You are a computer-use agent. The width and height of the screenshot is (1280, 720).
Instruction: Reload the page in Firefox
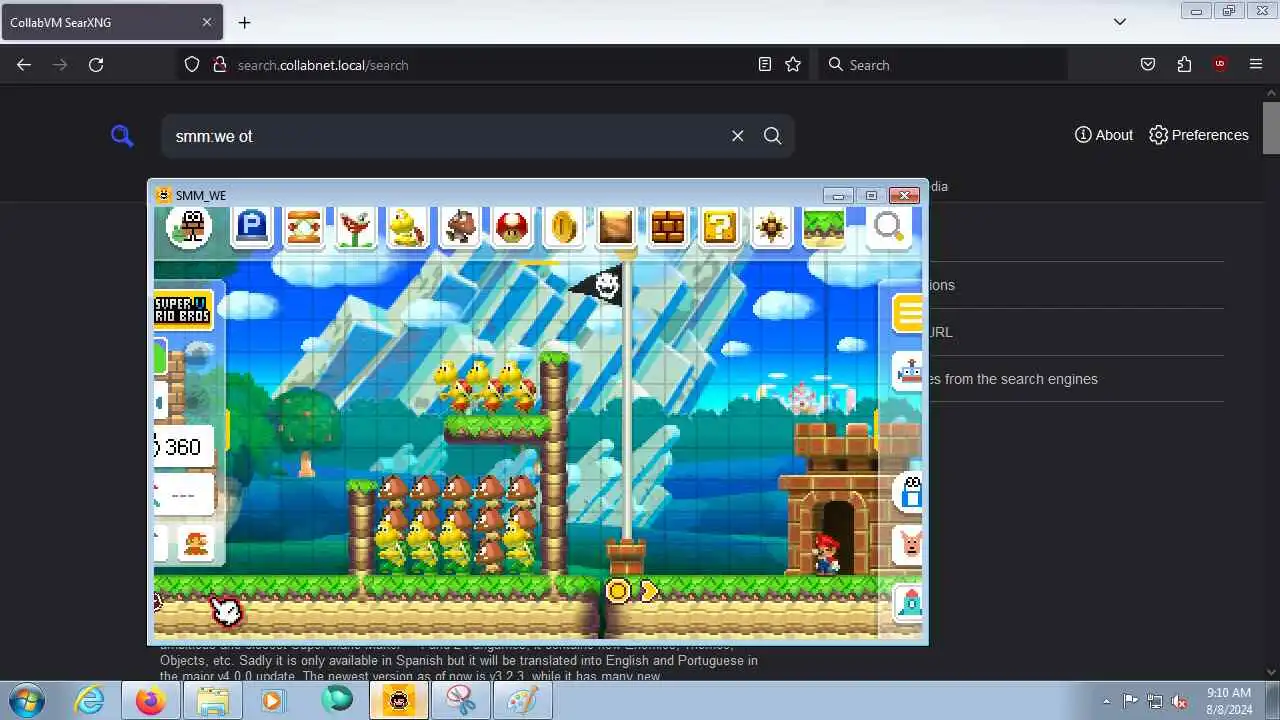point(96,64)
